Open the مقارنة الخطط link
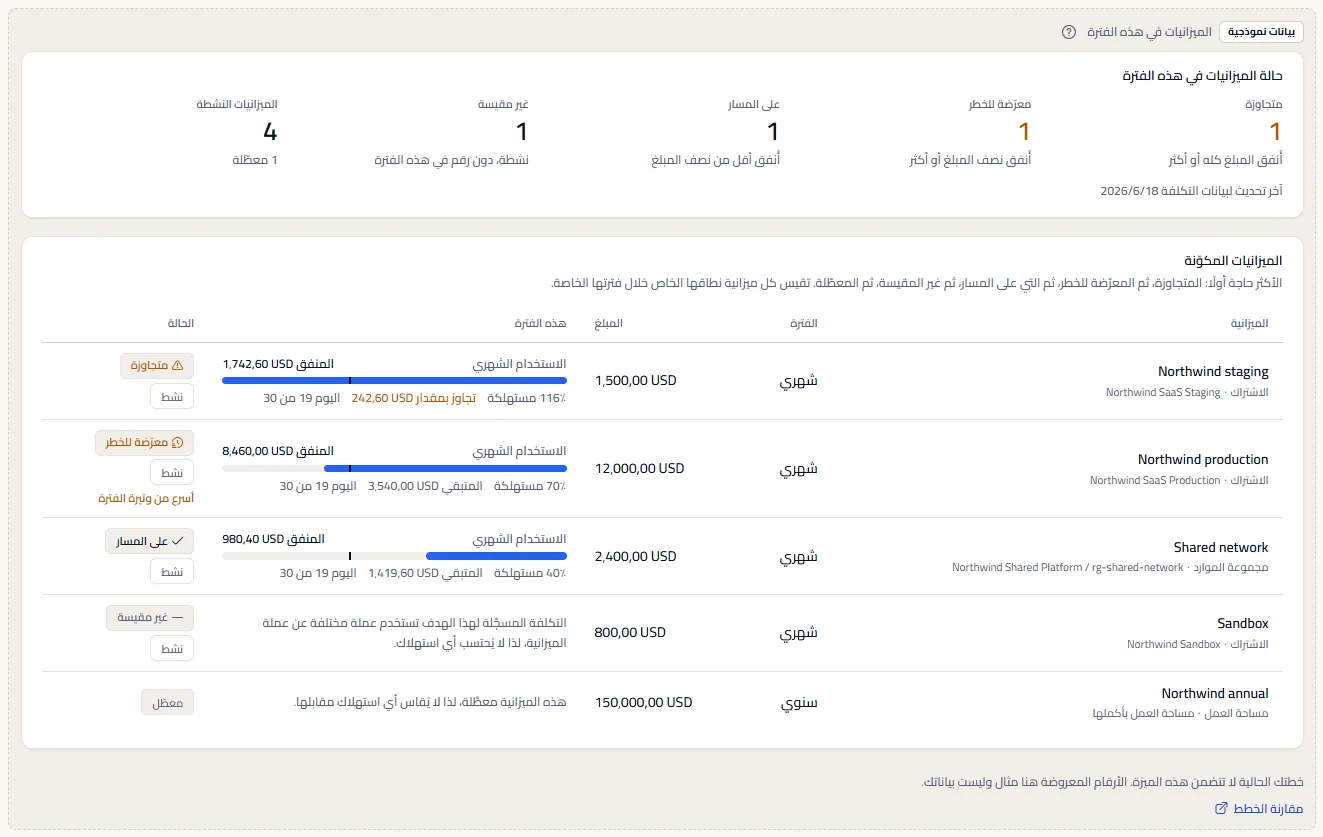 (x=1266, y=808)
